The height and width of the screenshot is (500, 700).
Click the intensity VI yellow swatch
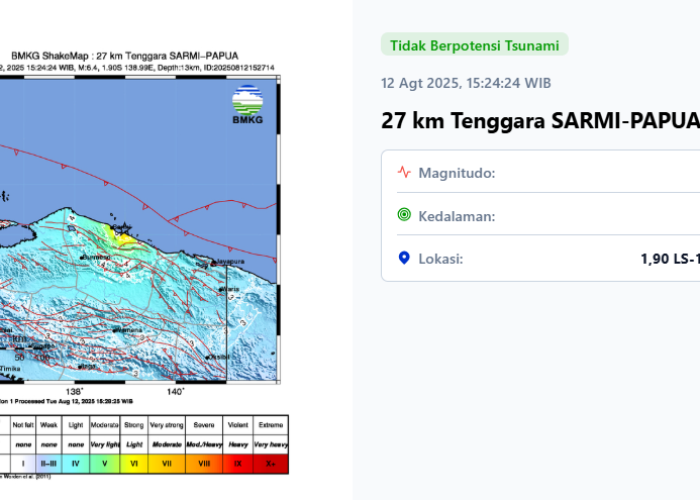133,464
